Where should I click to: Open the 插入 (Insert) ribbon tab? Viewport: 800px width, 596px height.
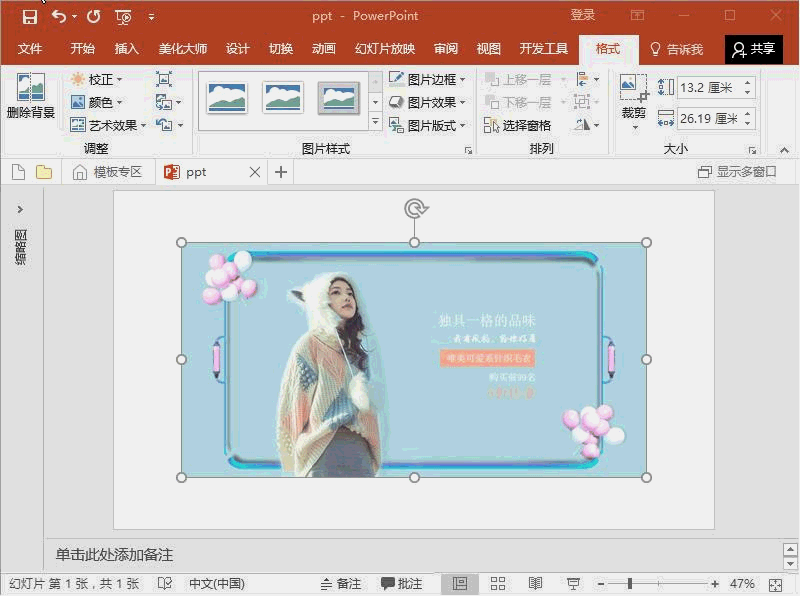(127, 49)
